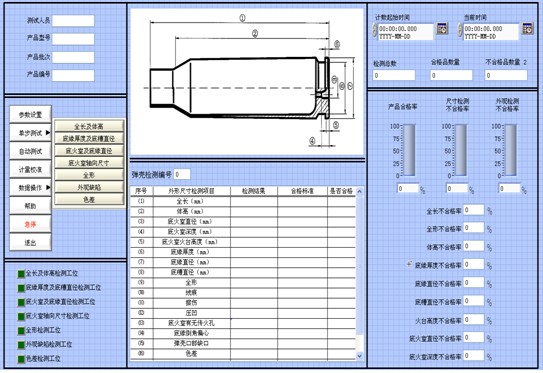Open calendar icon for 当前时间
543x373 pixels.
528,29
